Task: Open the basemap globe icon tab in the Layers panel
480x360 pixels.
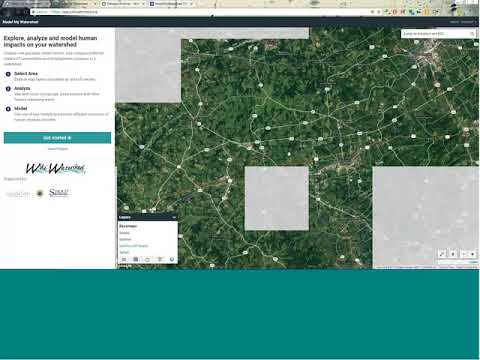Action: tap(172, 259)
